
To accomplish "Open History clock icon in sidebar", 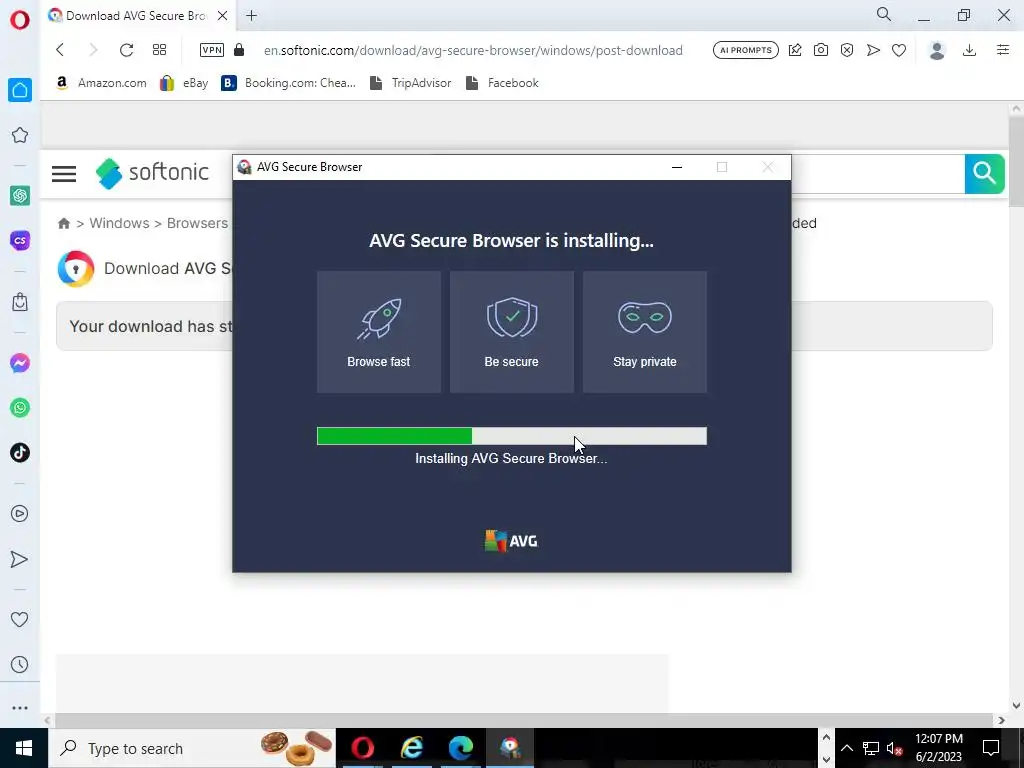I will tap(20, 664).
